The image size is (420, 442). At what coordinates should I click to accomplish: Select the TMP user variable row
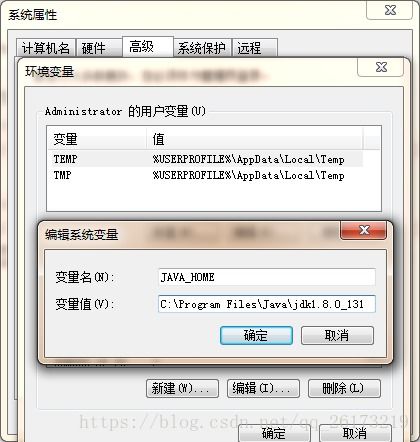tap(205, 175)
